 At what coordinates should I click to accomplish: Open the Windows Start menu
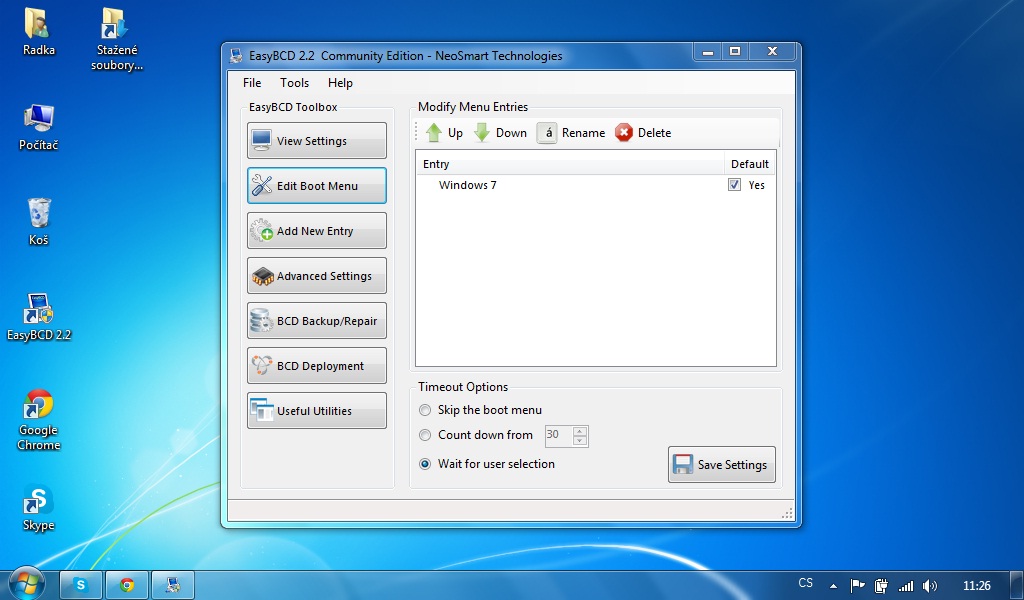point(26,583)
